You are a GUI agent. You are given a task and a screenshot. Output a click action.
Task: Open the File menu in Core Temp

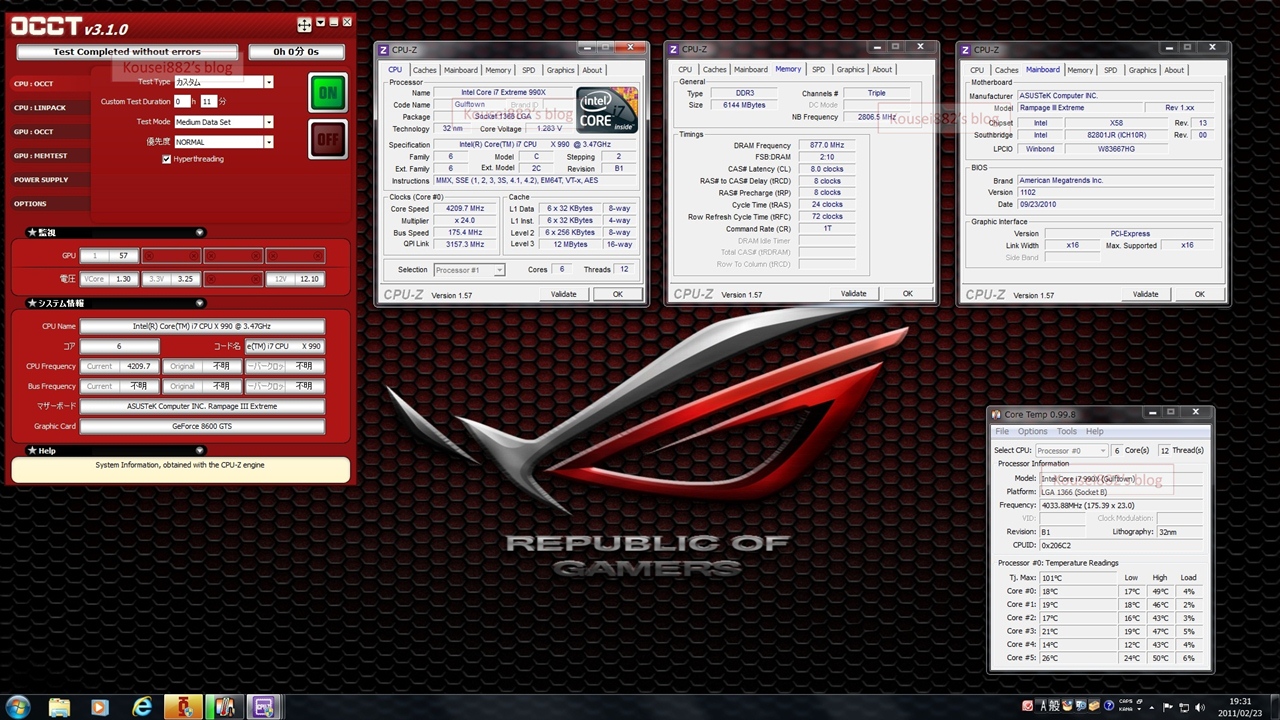click(x=1001, y=431)
